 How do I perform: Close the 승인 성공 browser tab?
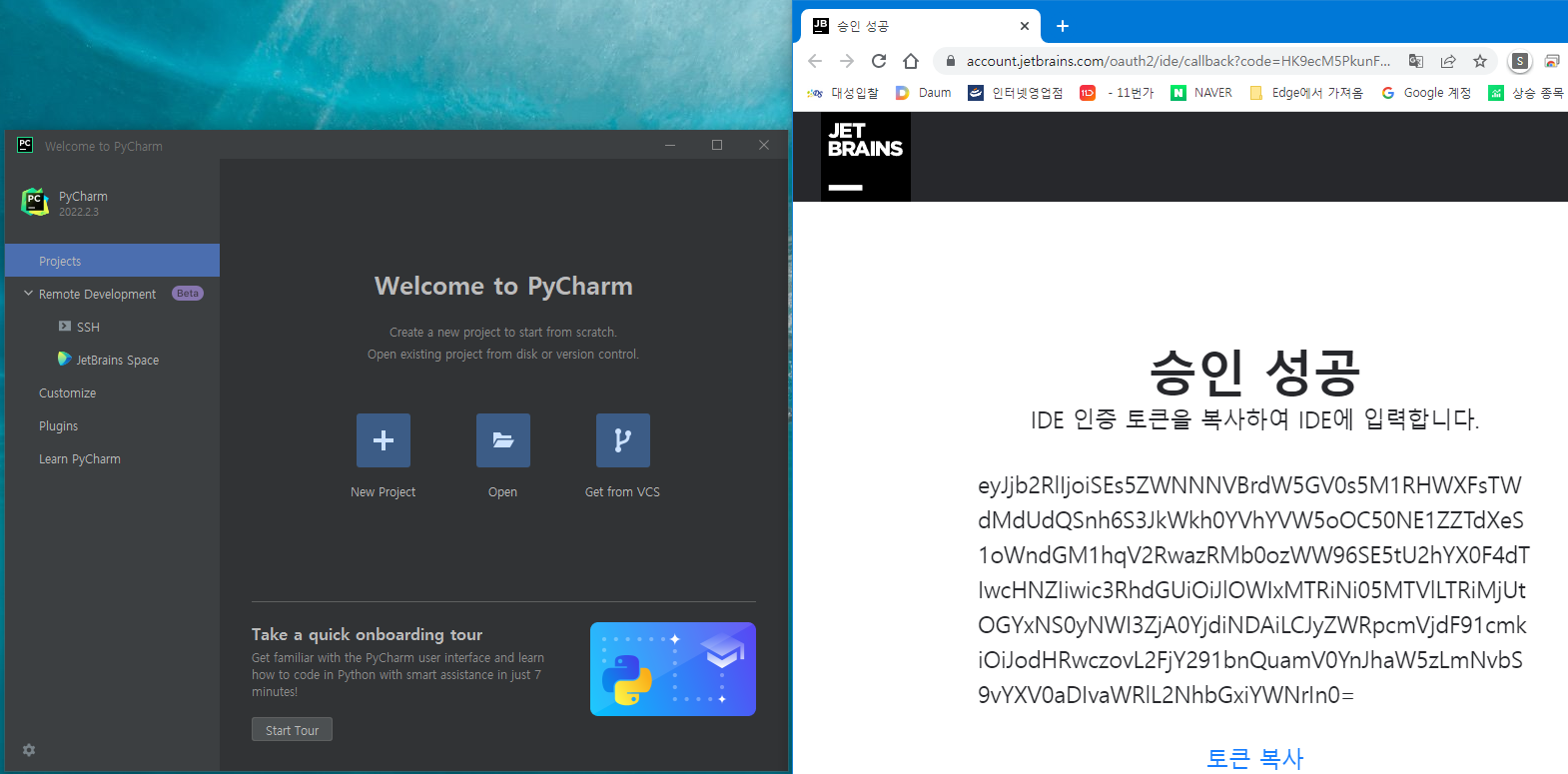1025,26
